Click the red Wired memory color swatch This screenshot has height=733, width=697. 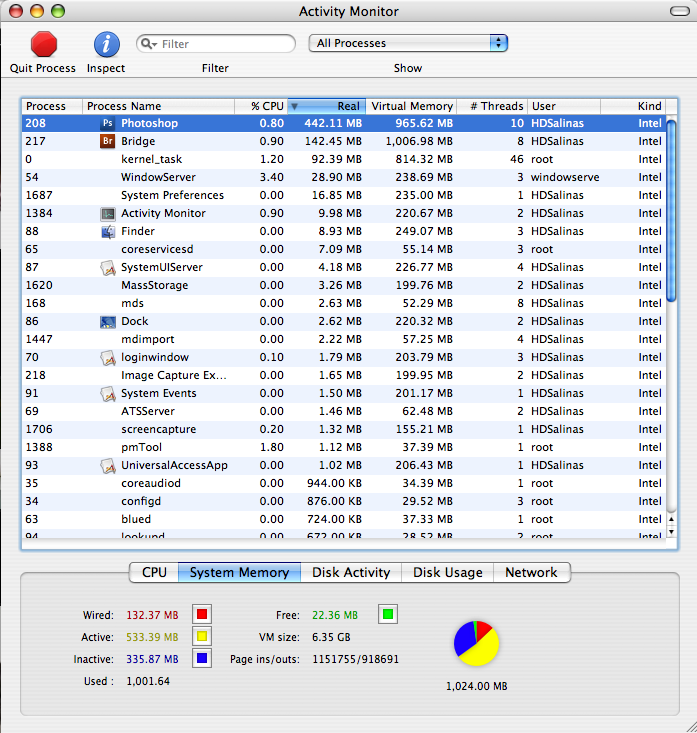click(202, 614)
